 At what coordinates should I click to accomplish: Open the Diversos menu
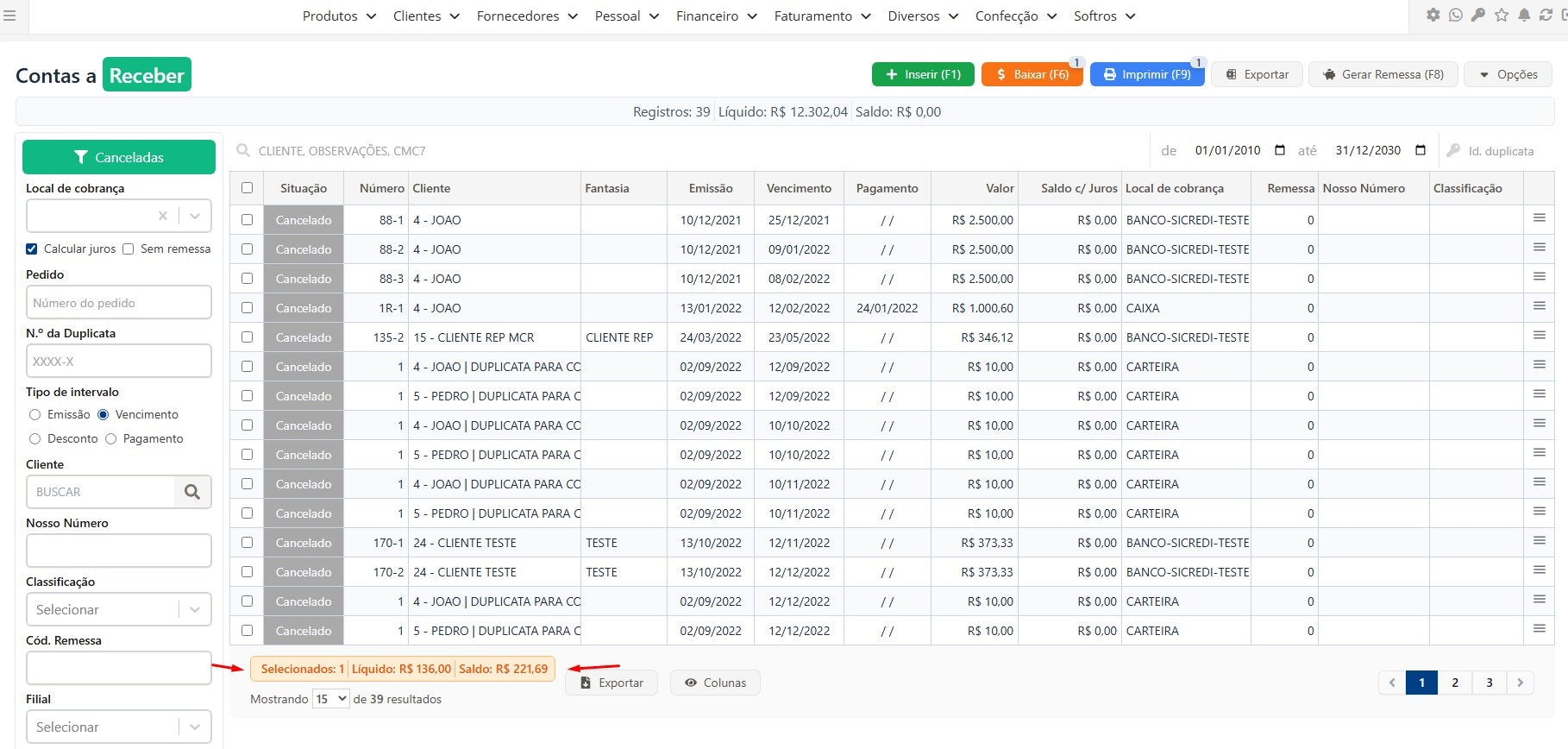[923, 16]
